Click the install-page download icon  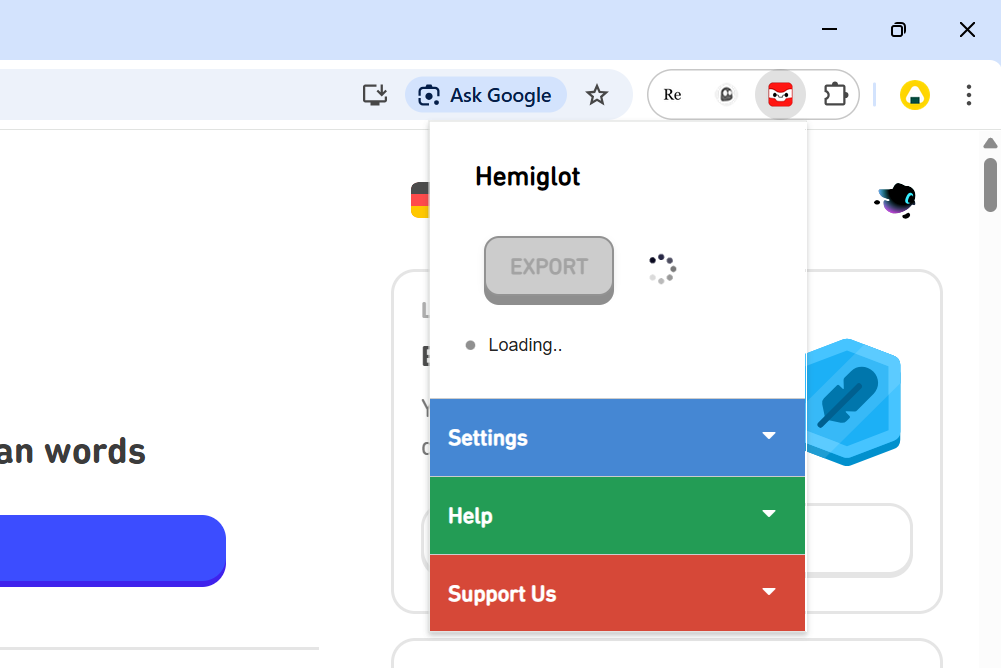(374, 94)
